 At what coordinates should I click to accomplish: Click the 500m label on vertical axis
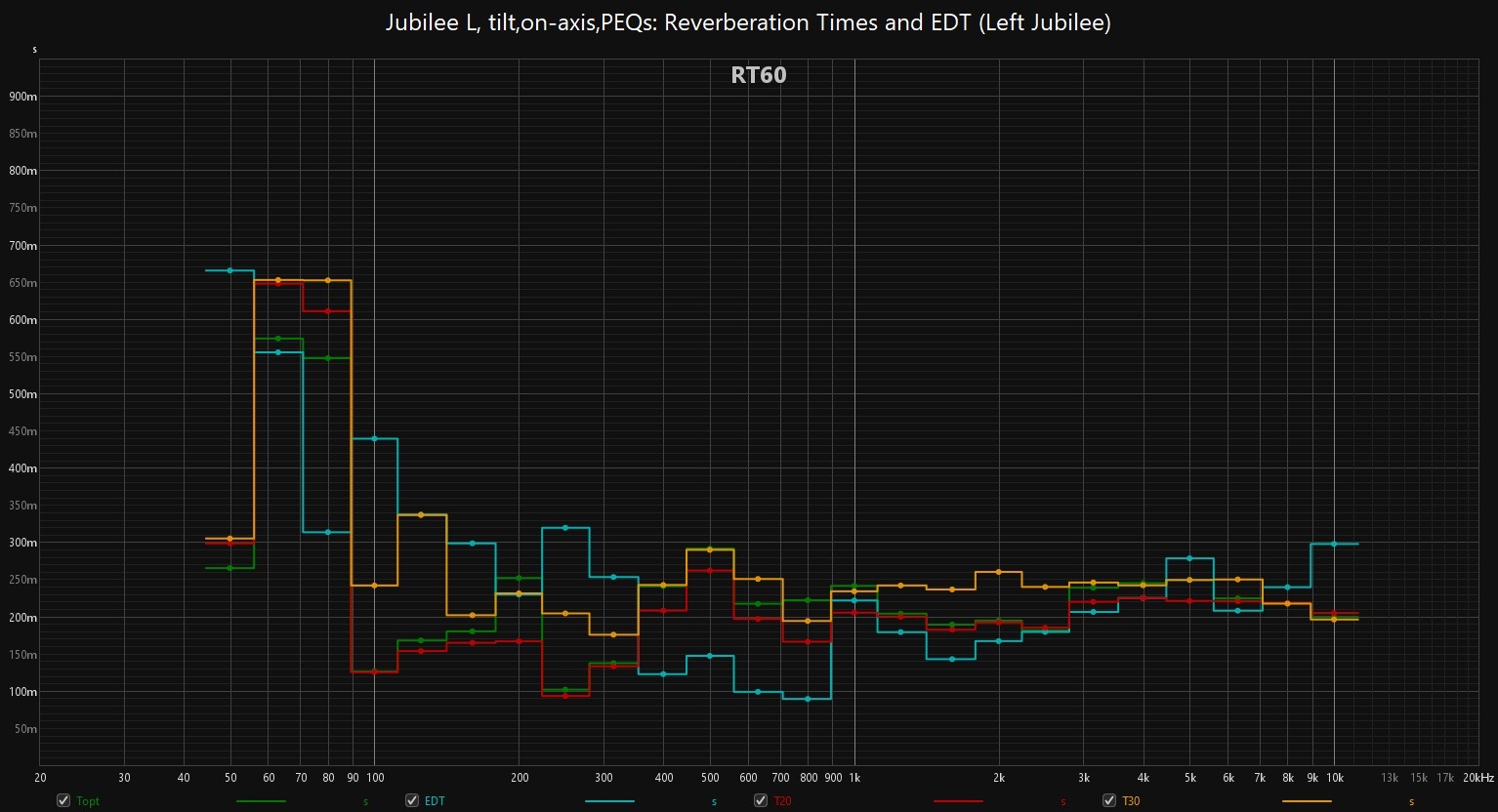tap(22, 394)
